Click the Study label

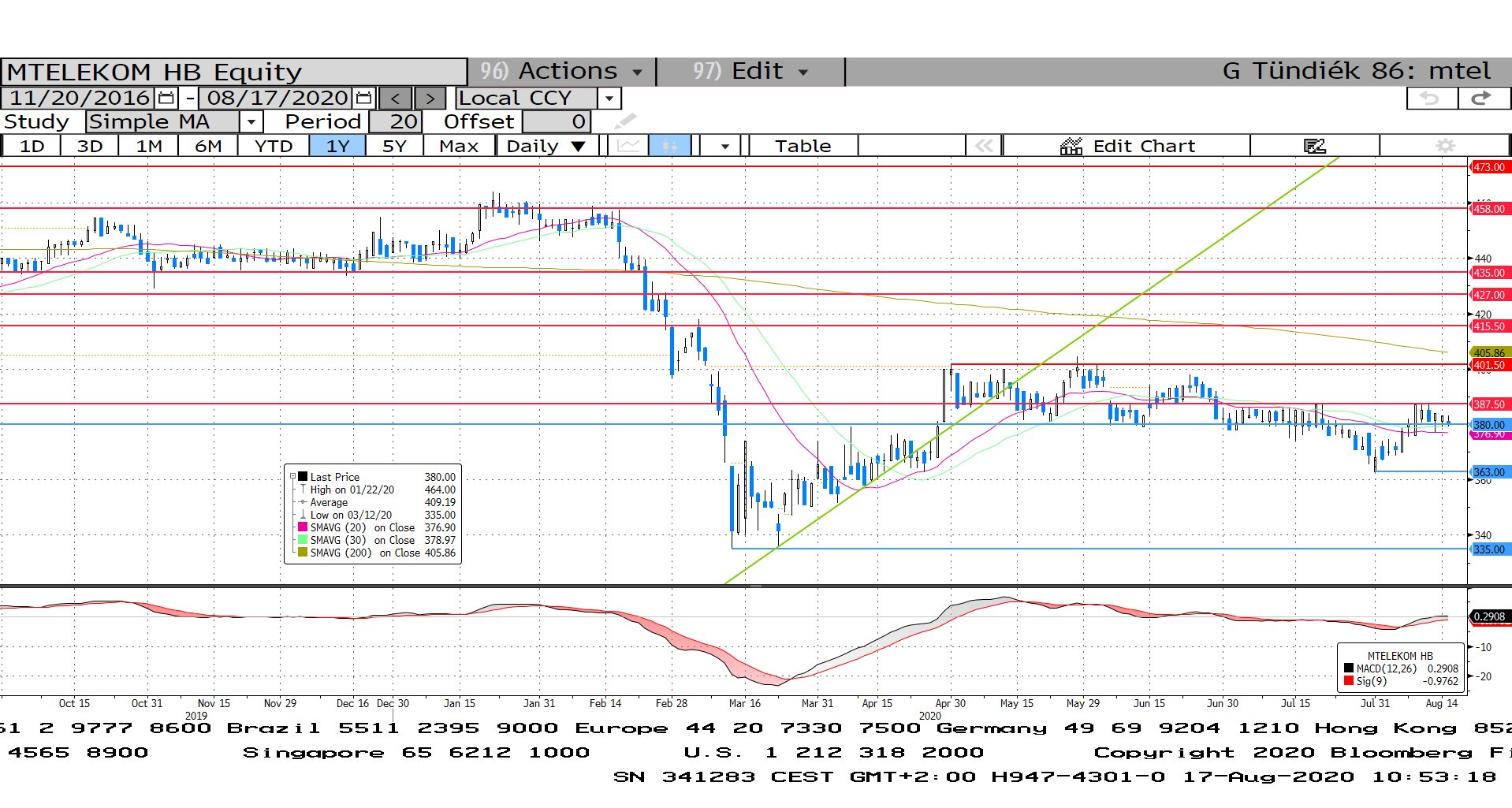coord(37,121)
